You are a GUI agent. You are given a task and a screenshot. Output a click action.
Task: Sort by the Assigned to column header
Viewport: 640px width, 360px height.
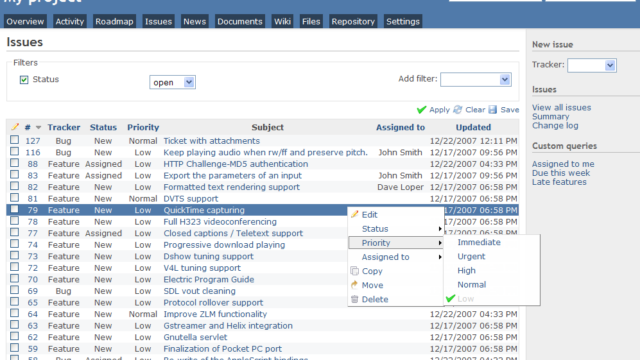(400, 127)
